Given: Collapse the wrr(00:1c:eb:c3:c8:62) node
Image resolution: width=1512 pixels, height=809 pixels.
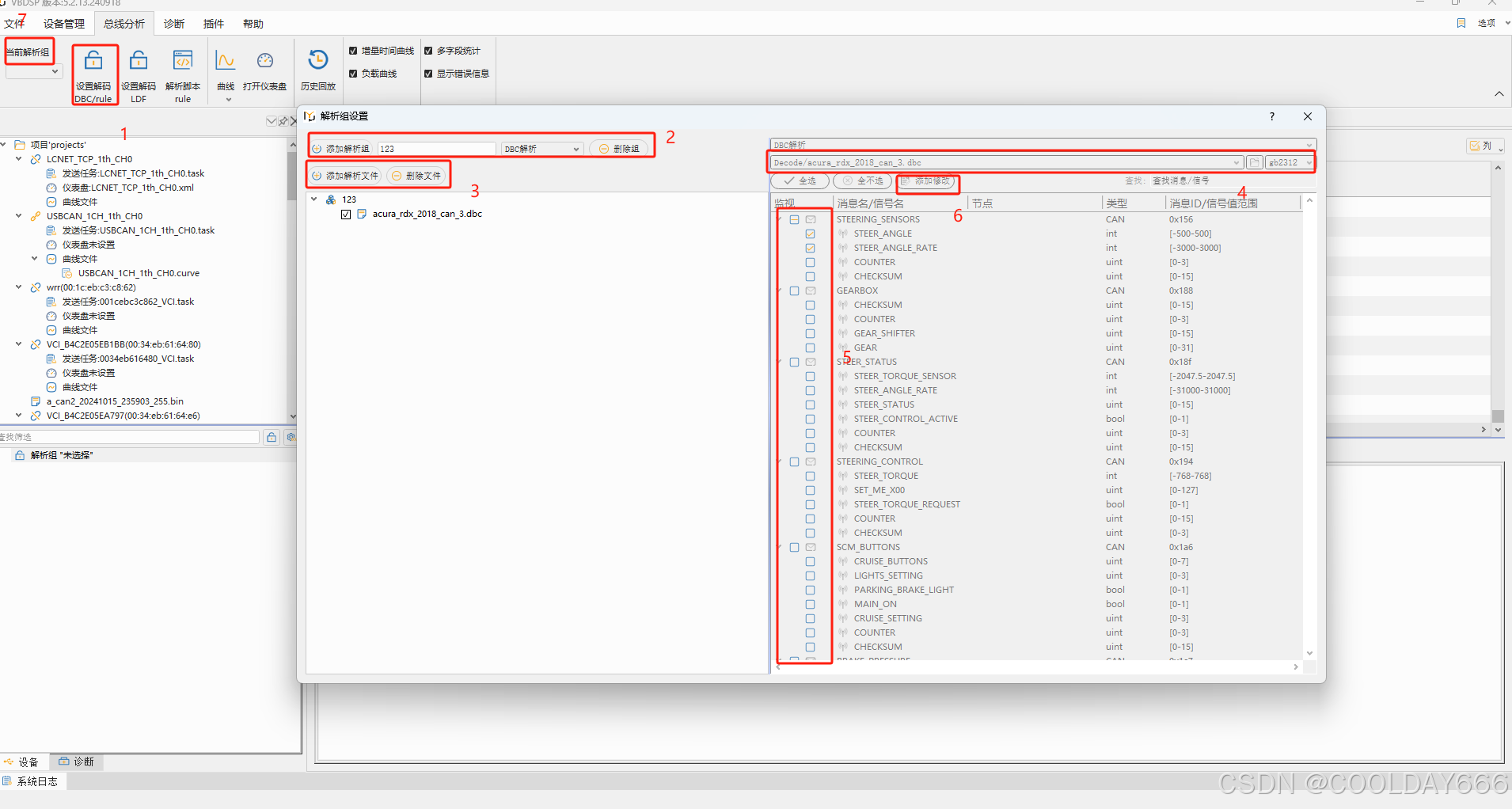Looking at the screenshot, I should pyautogui.click(x=19, y=287).
